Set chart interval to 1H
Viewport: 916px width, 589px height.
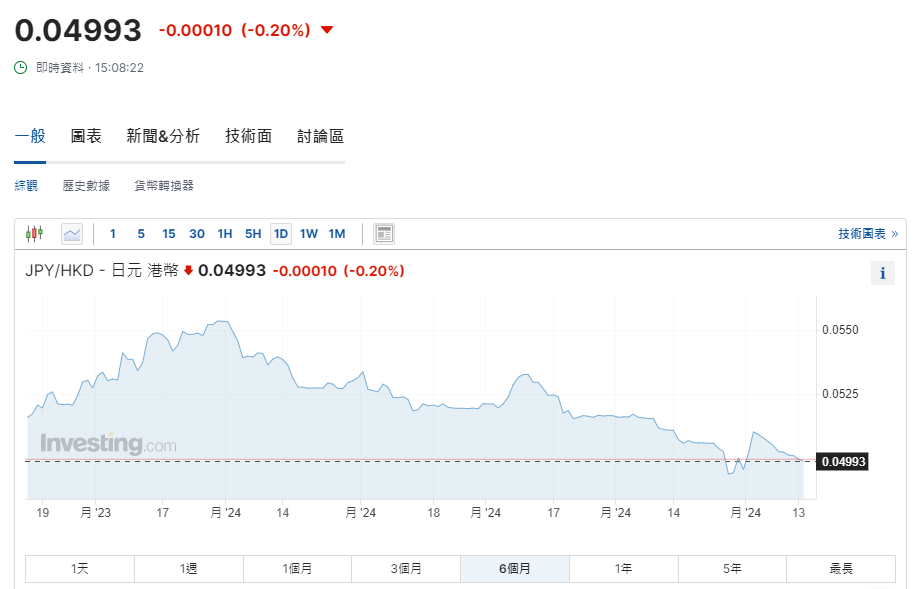[x=225, y=234]
